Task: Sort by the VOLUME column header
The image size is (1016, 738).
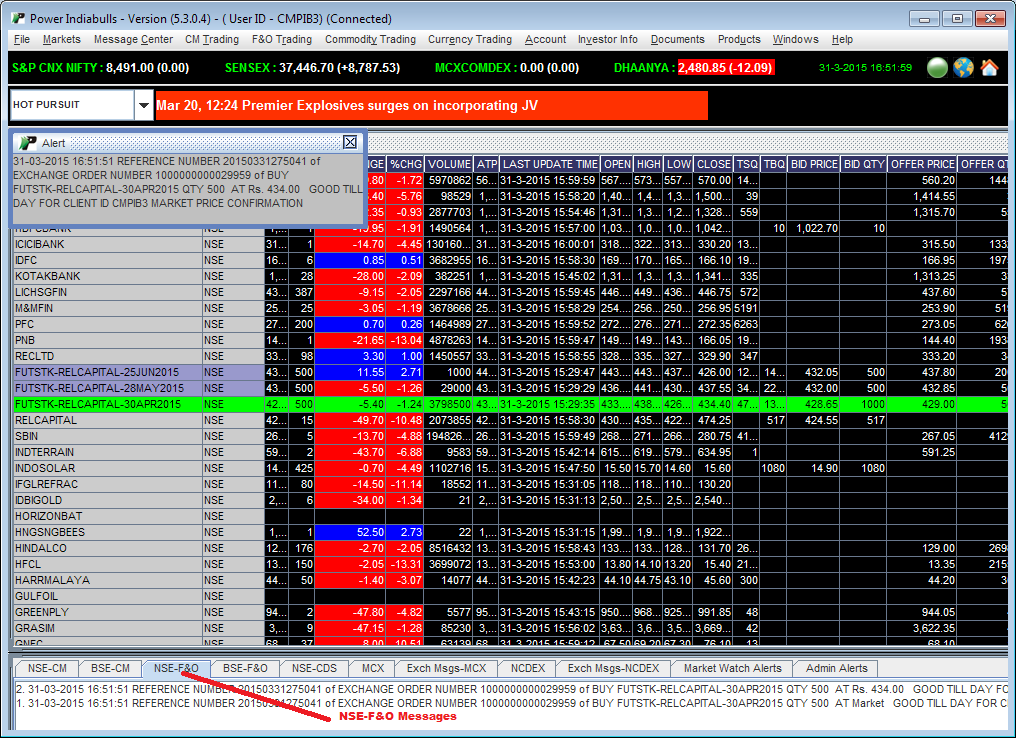Action: pos(449,164)
